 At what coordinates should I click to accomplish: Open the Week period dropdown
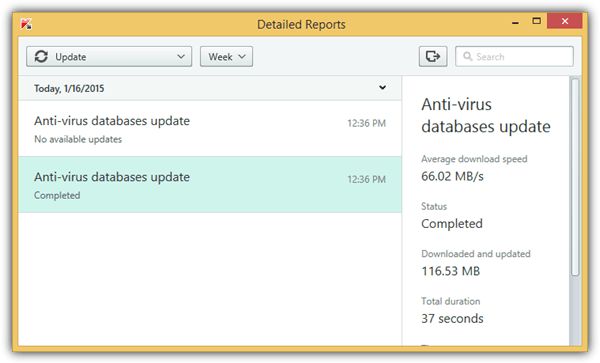pyautogui.click(x=226, y=57)
